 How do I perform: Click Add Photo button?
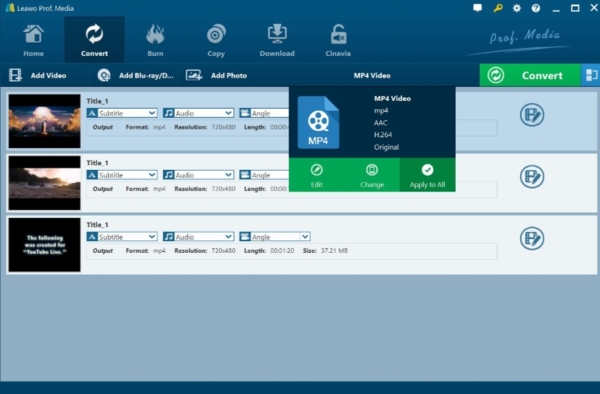(217, 75)
